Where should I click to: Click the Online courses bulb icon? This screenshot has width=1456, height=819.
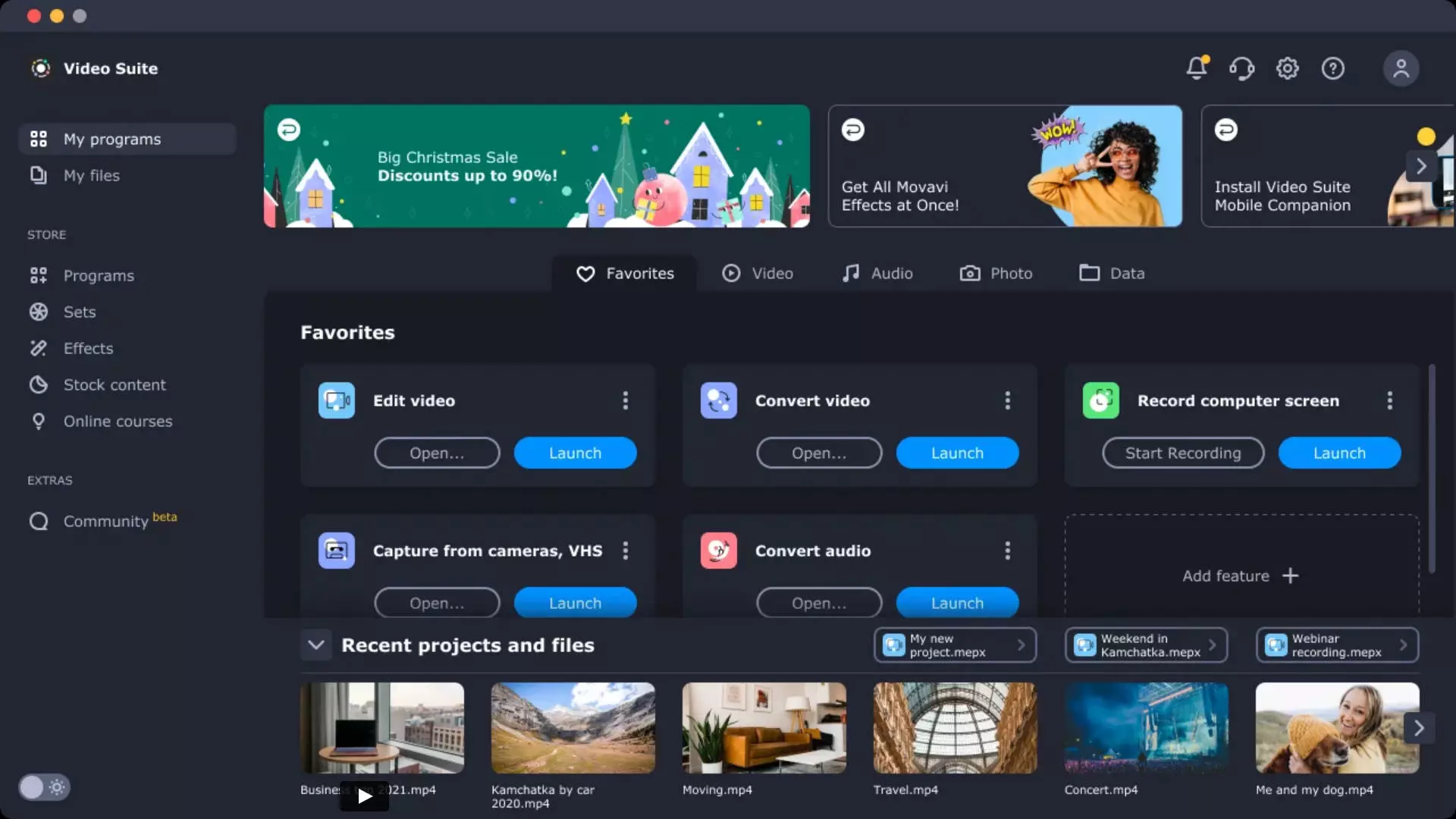[38, 421]
